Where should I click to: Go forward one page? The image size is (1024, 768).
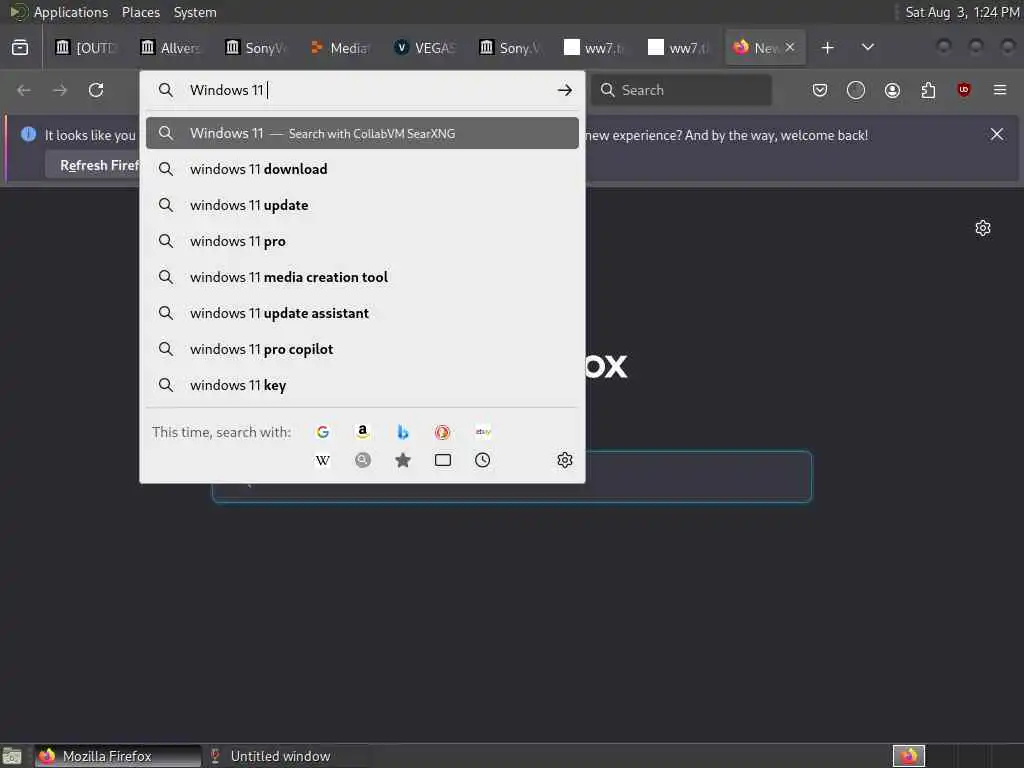[x=60, y=90]
